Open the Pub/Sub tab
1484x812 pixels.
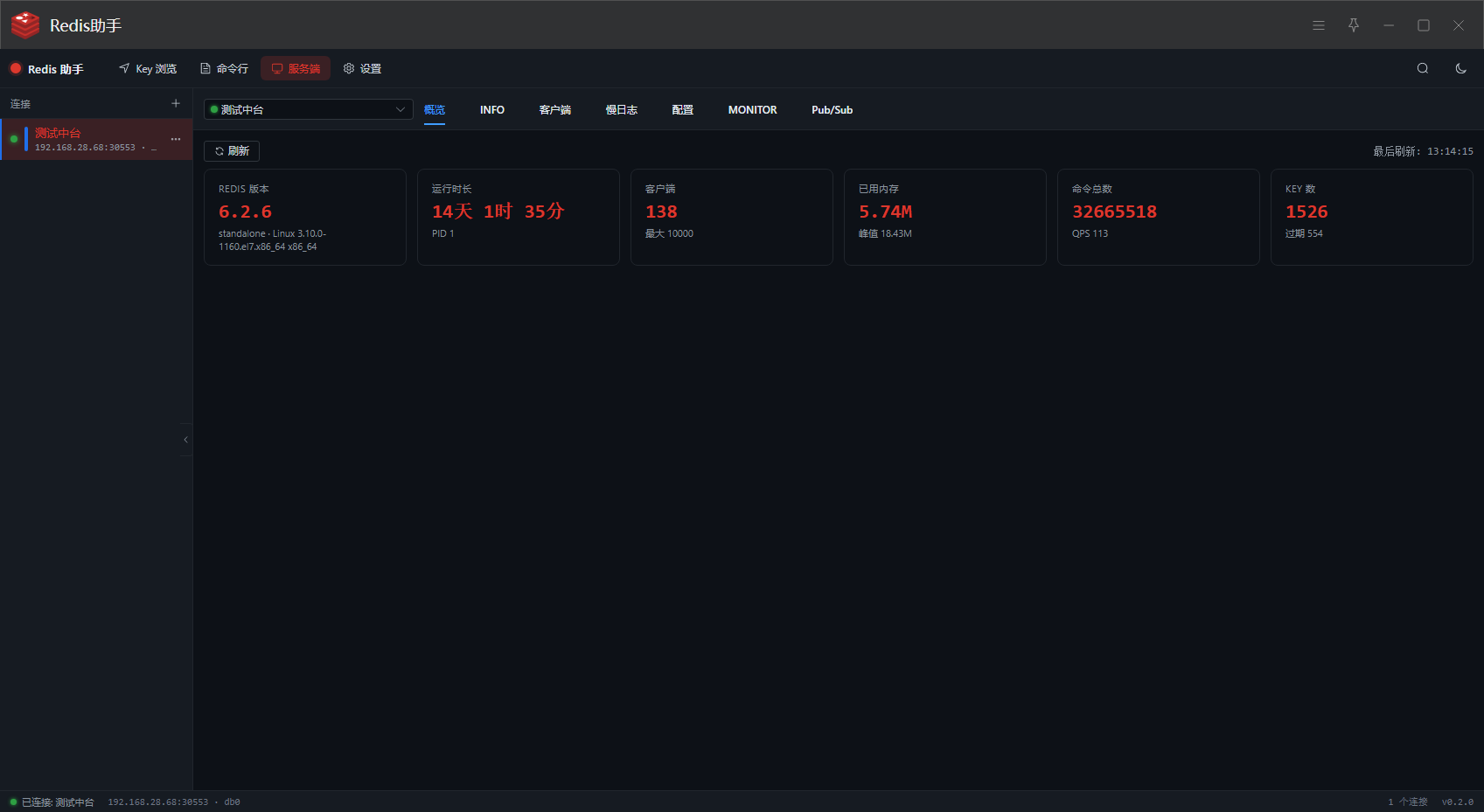(x=833, y=110)
